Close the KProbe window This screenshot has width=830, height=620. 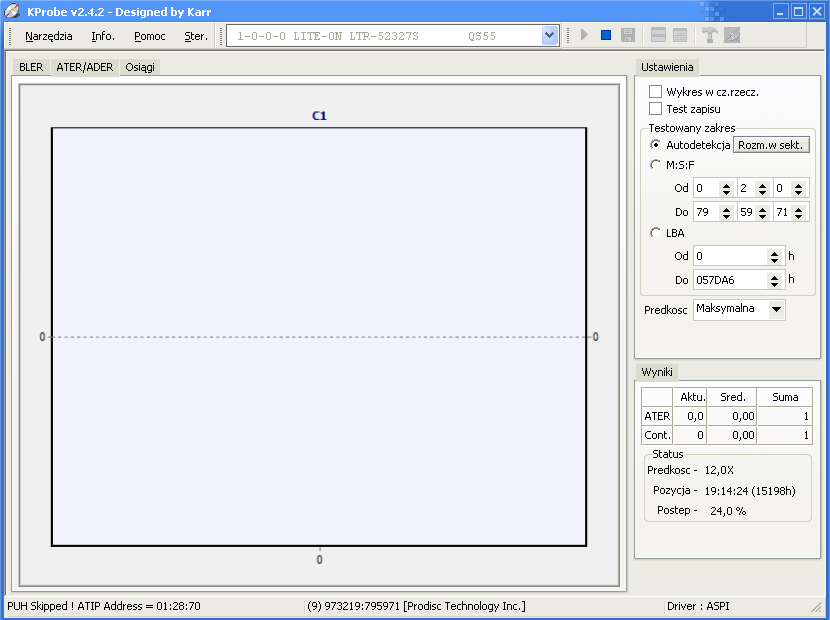tap(817, 11)
